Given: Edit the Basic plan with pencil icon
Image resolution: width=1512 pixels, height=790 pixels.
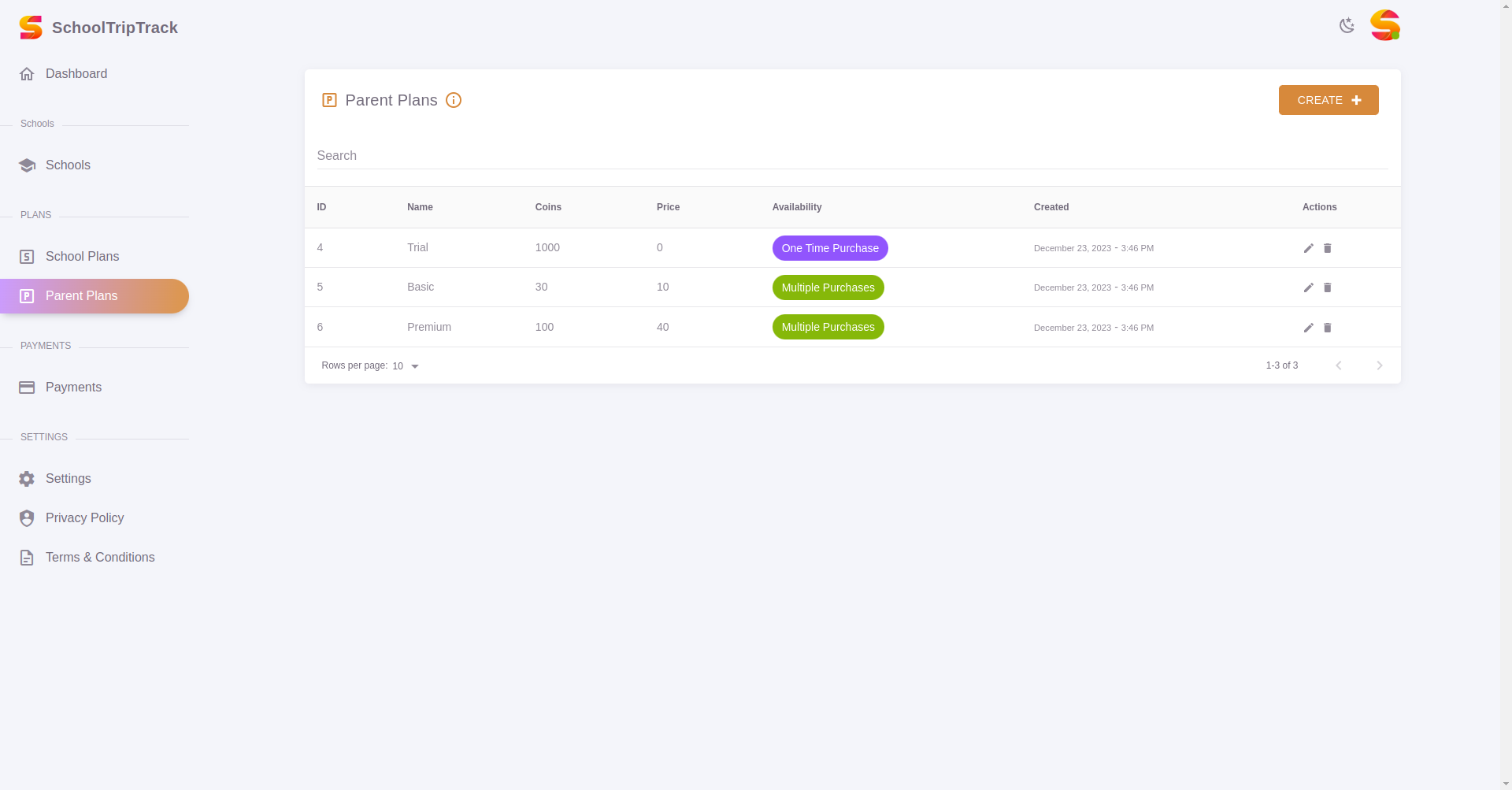Looking at the screenshot, I should point(1308,287).
